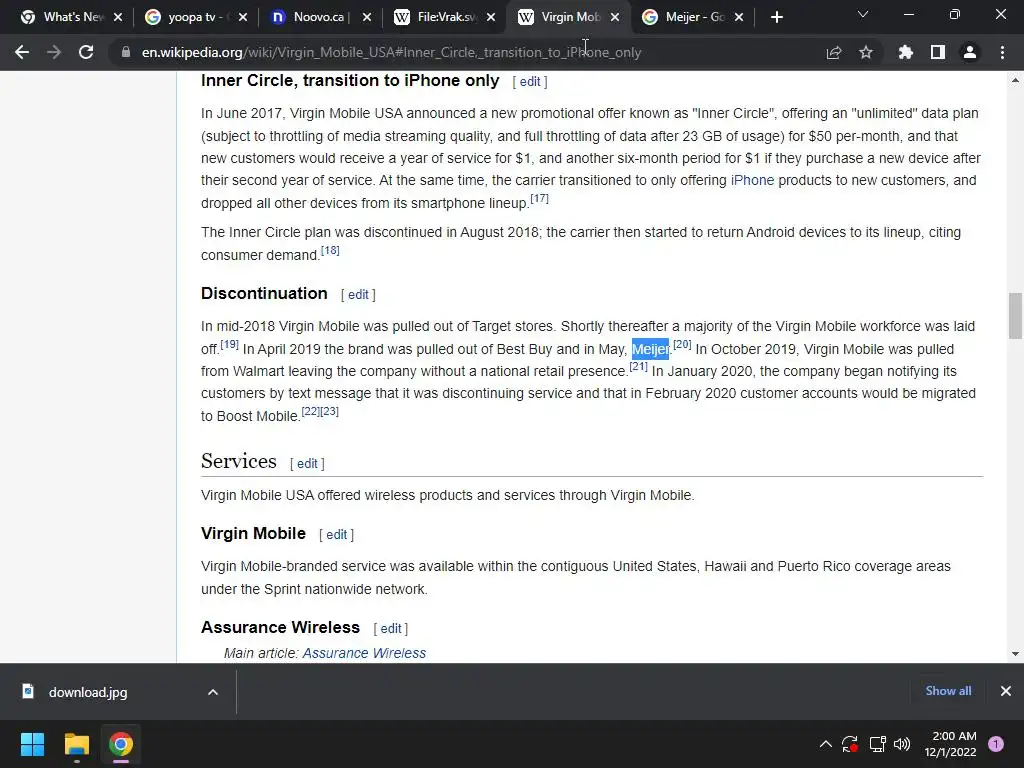
Task: Open File Explorer from taskbar
Action: pyautogui.click(x=76, y=744)
